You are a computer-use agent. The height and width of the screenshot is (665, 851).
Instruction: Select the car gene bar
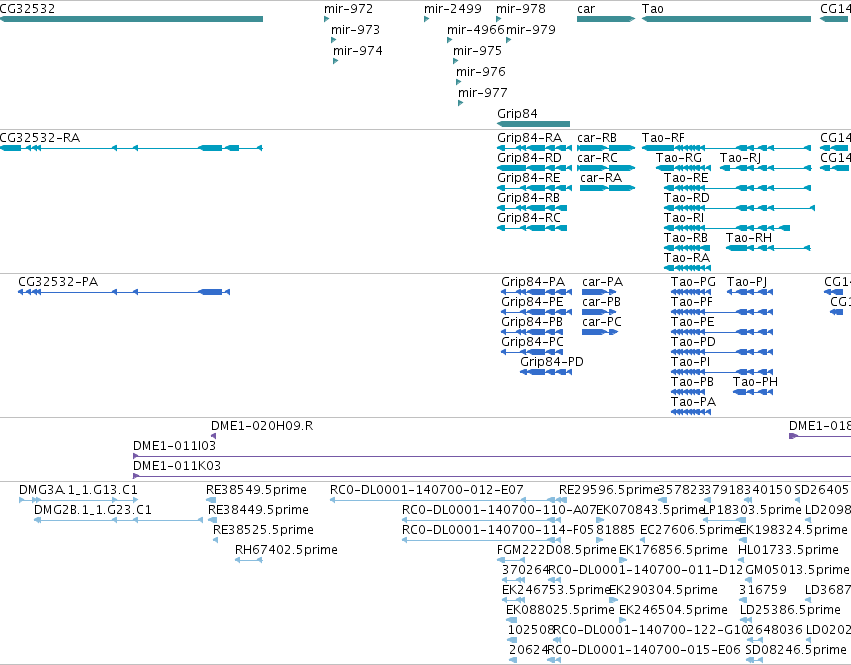[x=606, y=19]
